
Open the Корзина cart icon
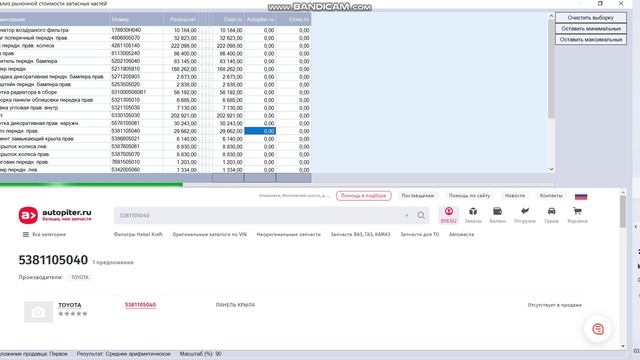click(x=577, y=215)
